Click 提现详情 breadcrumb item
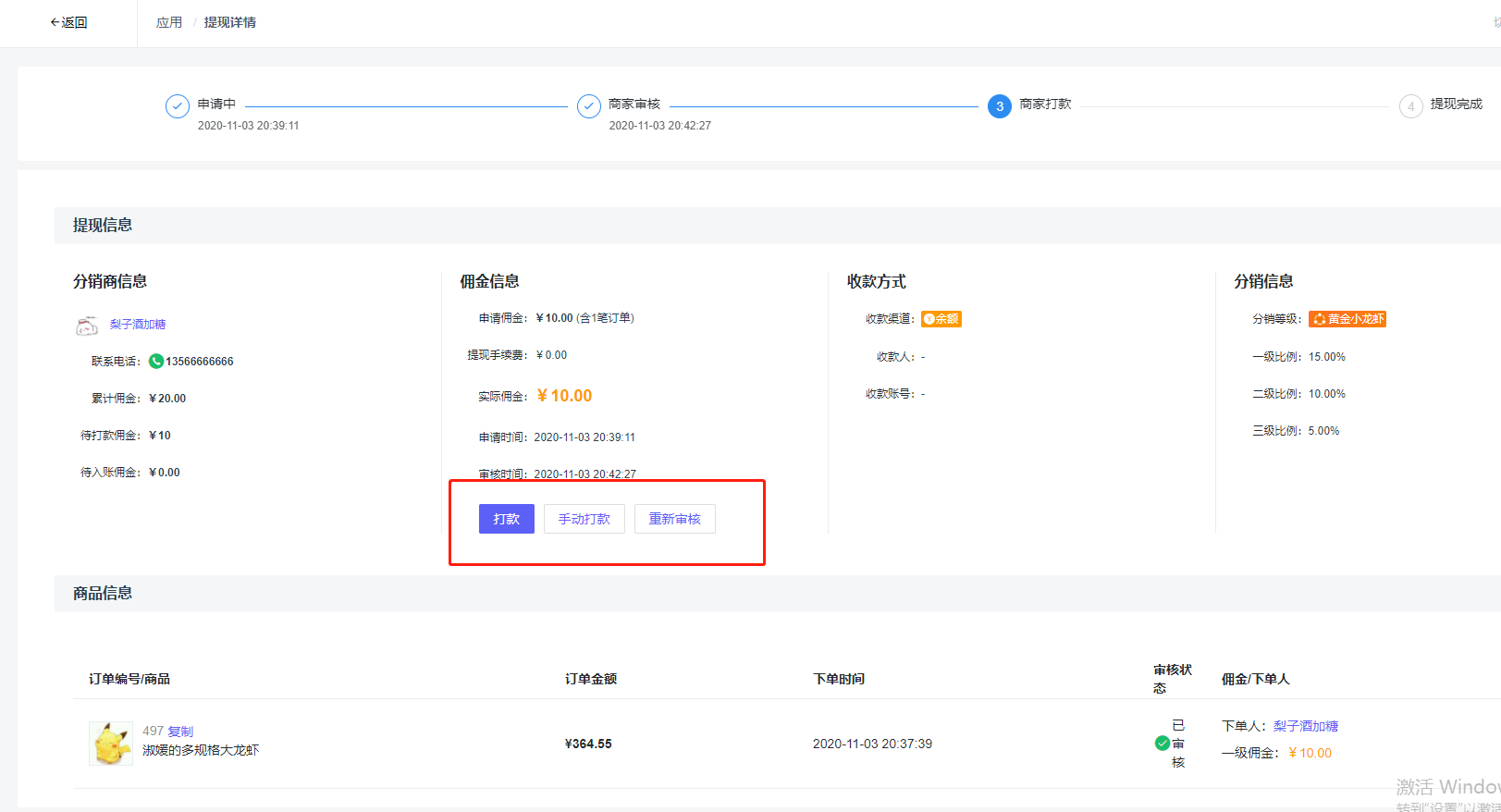 (229, 22)
